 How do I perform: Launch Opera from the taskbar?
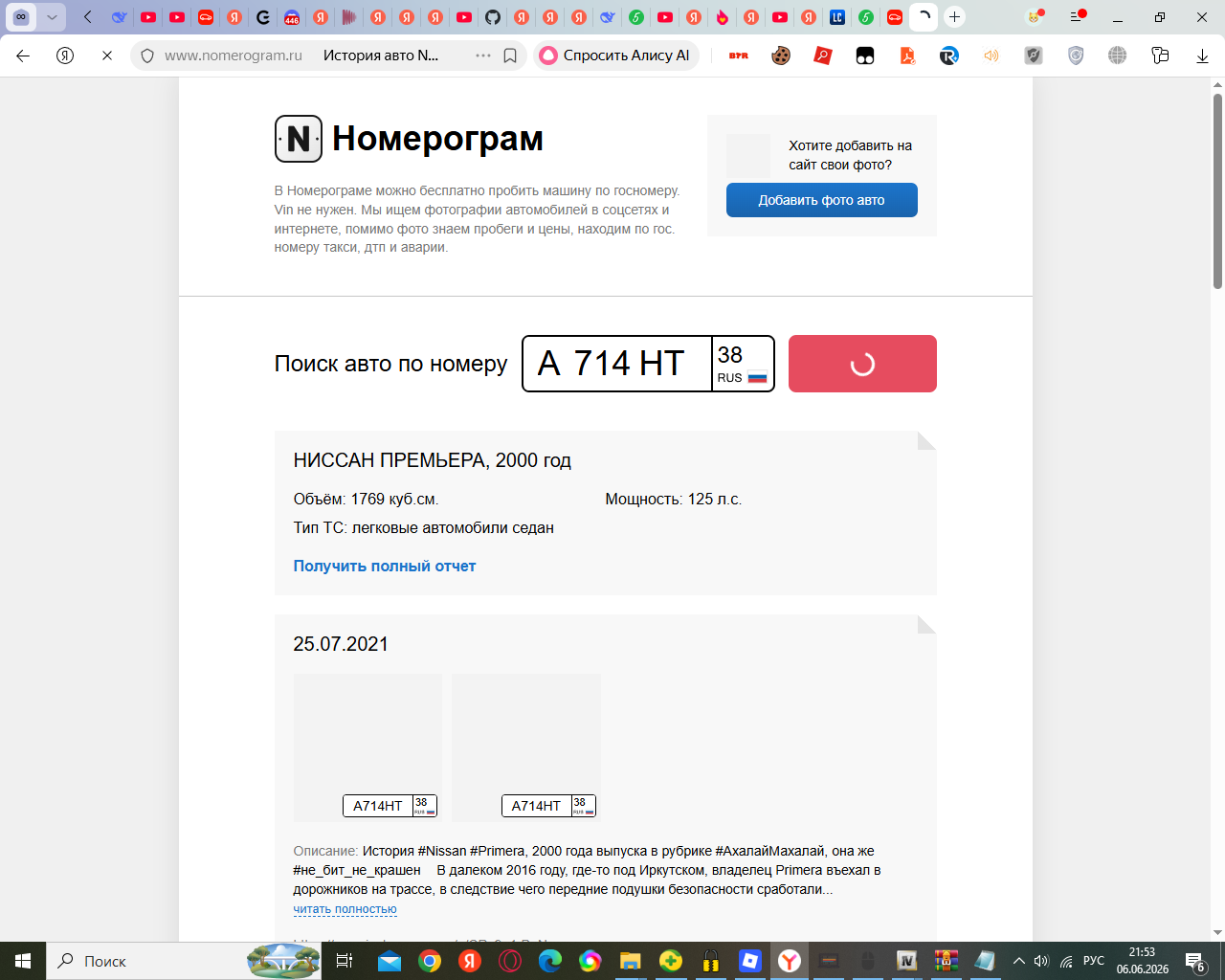point(510,961)
